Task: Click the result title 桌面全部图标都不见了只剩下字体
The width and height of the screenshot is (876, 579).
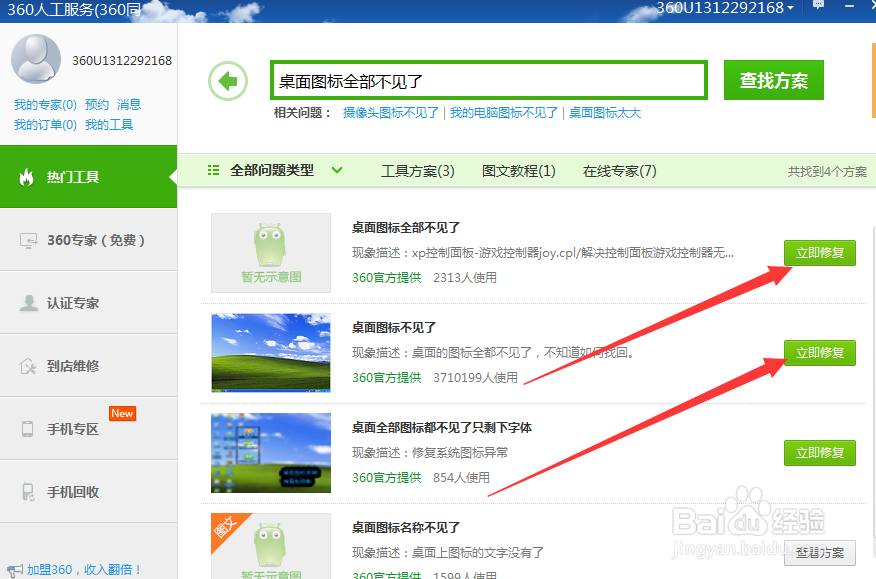Action: (441, 428)
